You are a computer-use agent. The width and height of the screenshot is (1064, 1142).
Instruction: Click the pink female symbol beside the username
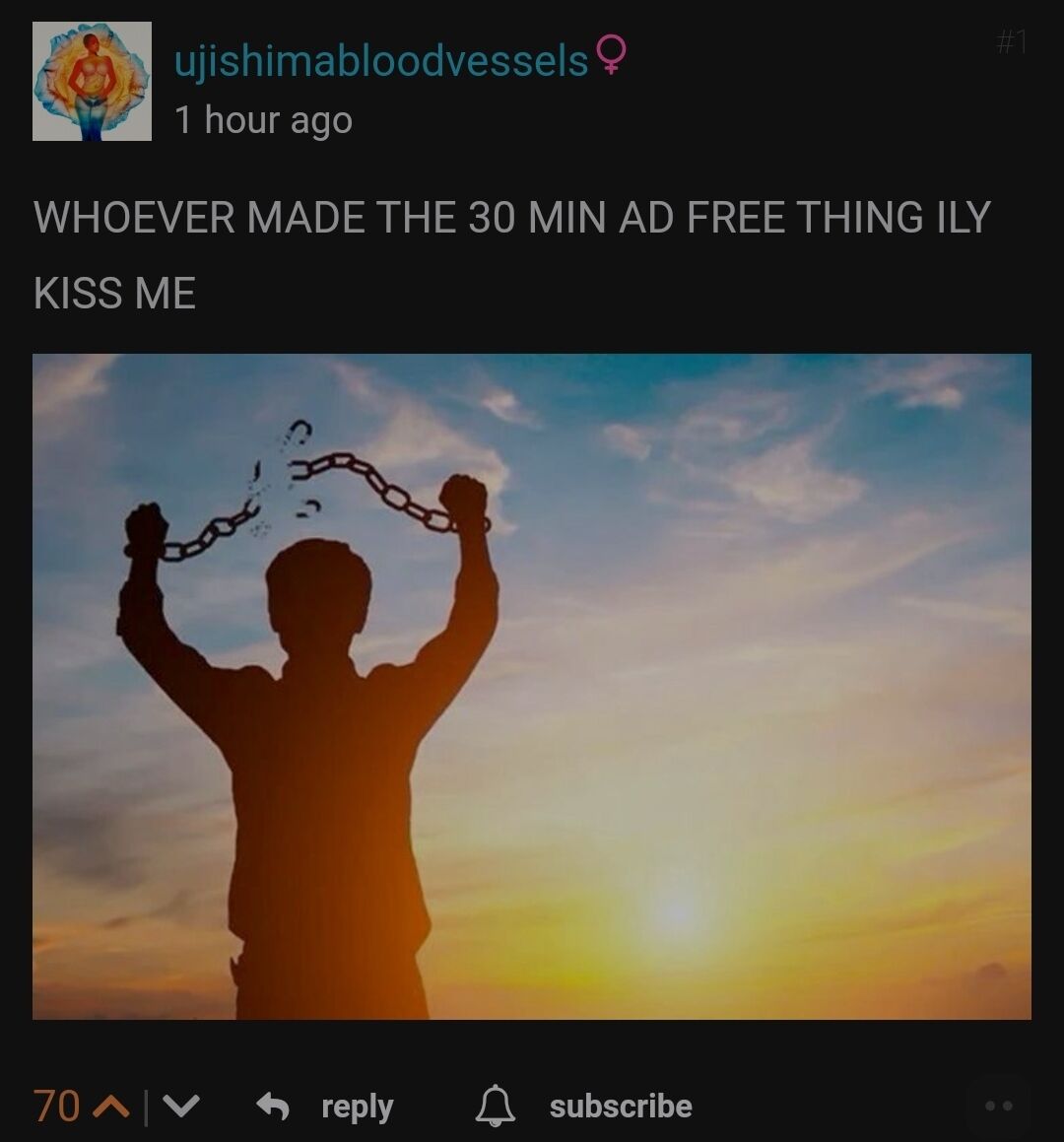(610, 54)
